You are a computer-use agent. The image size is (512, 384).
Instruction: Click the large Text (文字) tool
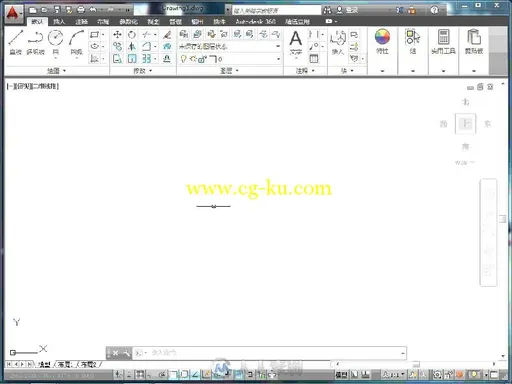tap(296, 43)
